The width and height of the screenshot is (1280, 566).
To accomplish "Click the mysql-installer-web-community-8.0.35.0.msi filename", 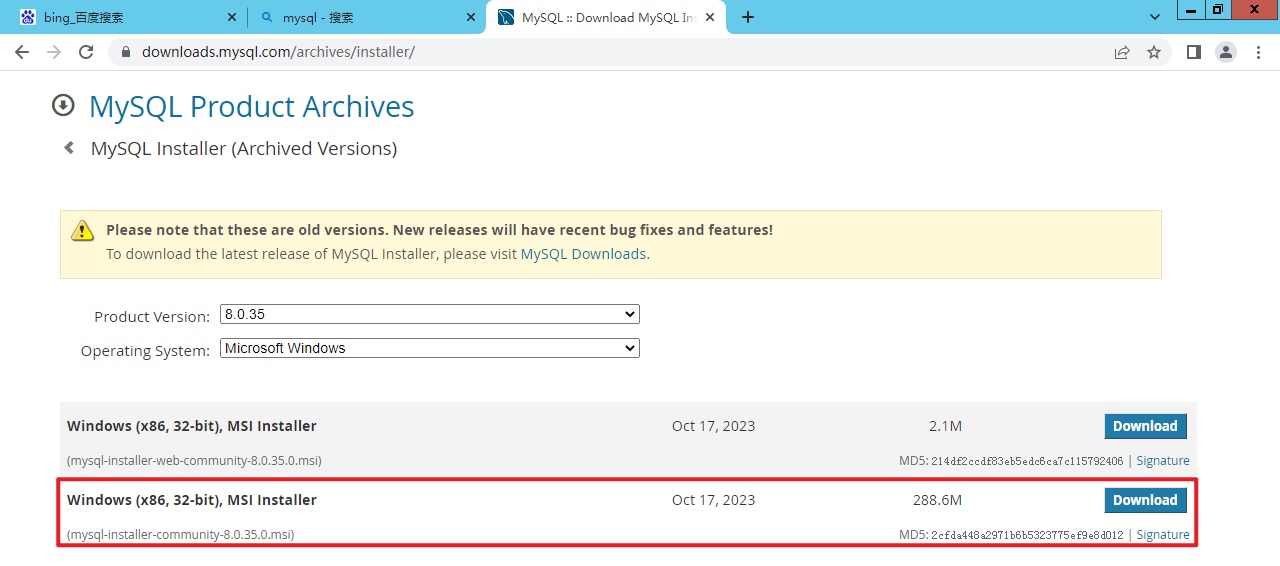I will (194, 461).
